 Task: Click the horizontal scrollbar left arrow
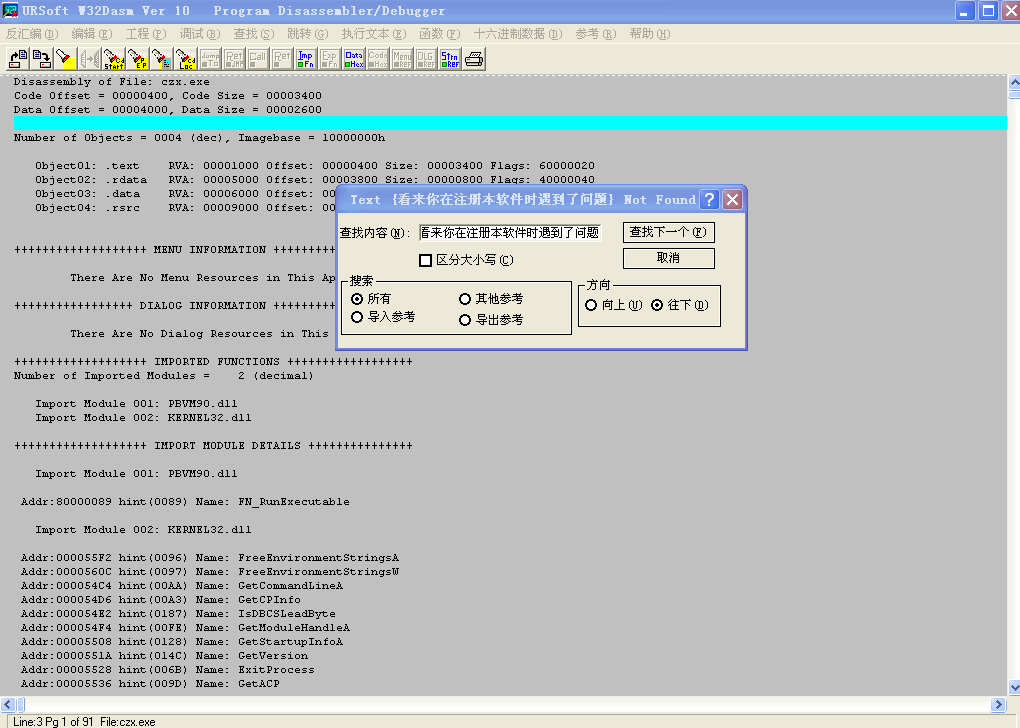[8, 705]
